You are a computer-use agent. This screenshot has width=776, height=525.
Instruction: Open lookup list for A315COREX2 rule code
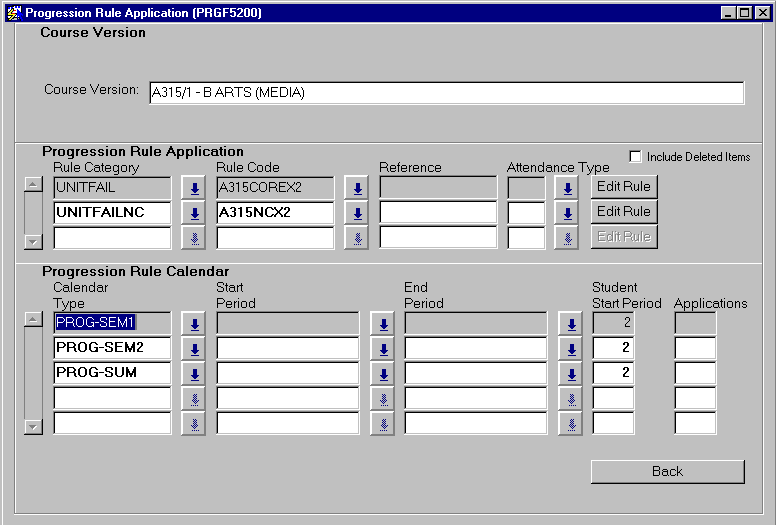[x=357, y=187]
